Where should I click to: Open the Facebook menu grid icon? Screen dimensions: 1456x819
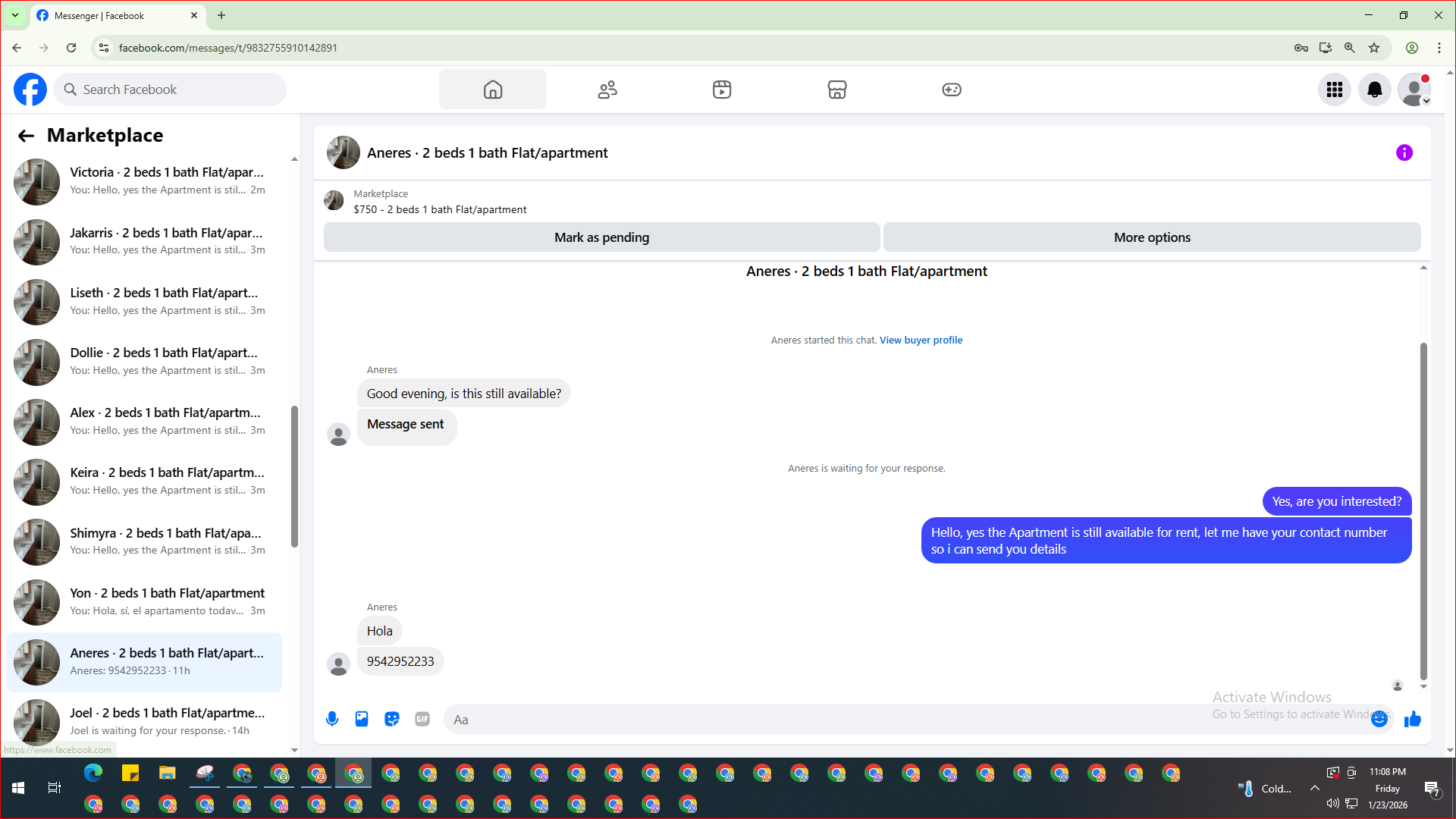(x=1335, y=89)
